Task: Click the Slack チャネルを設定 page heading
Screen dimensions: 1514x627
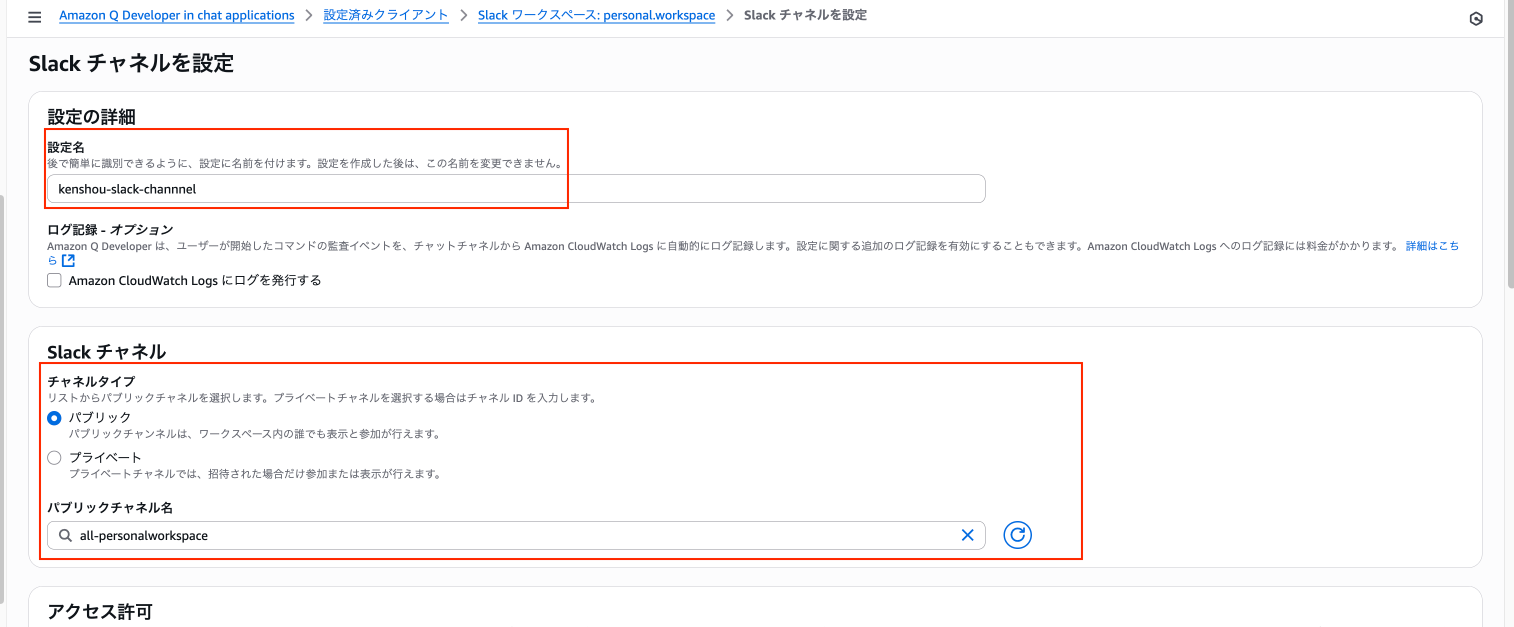Action: (131, 64)
